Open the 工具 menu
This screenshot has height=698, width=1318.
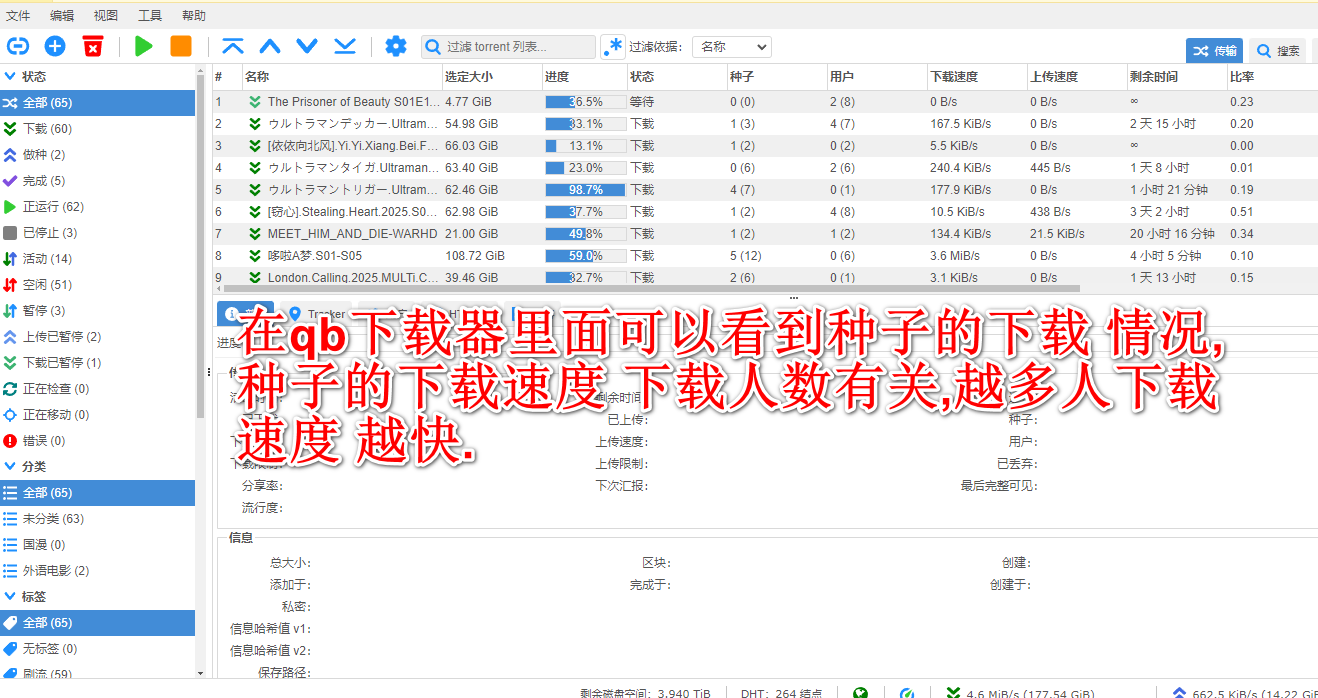click(150, 15)
